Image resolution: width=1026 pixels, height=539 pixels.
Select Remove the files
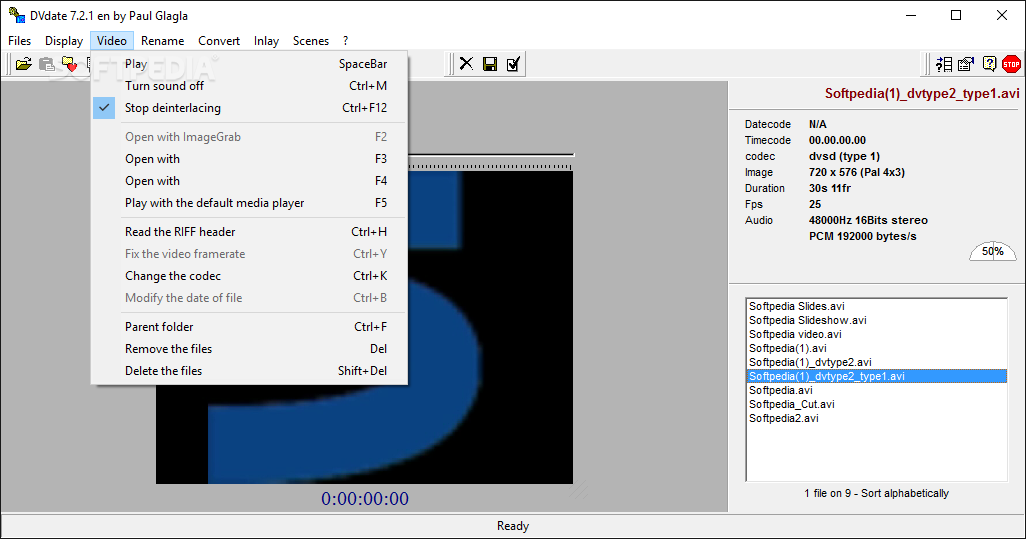click(x=249, y=349)
